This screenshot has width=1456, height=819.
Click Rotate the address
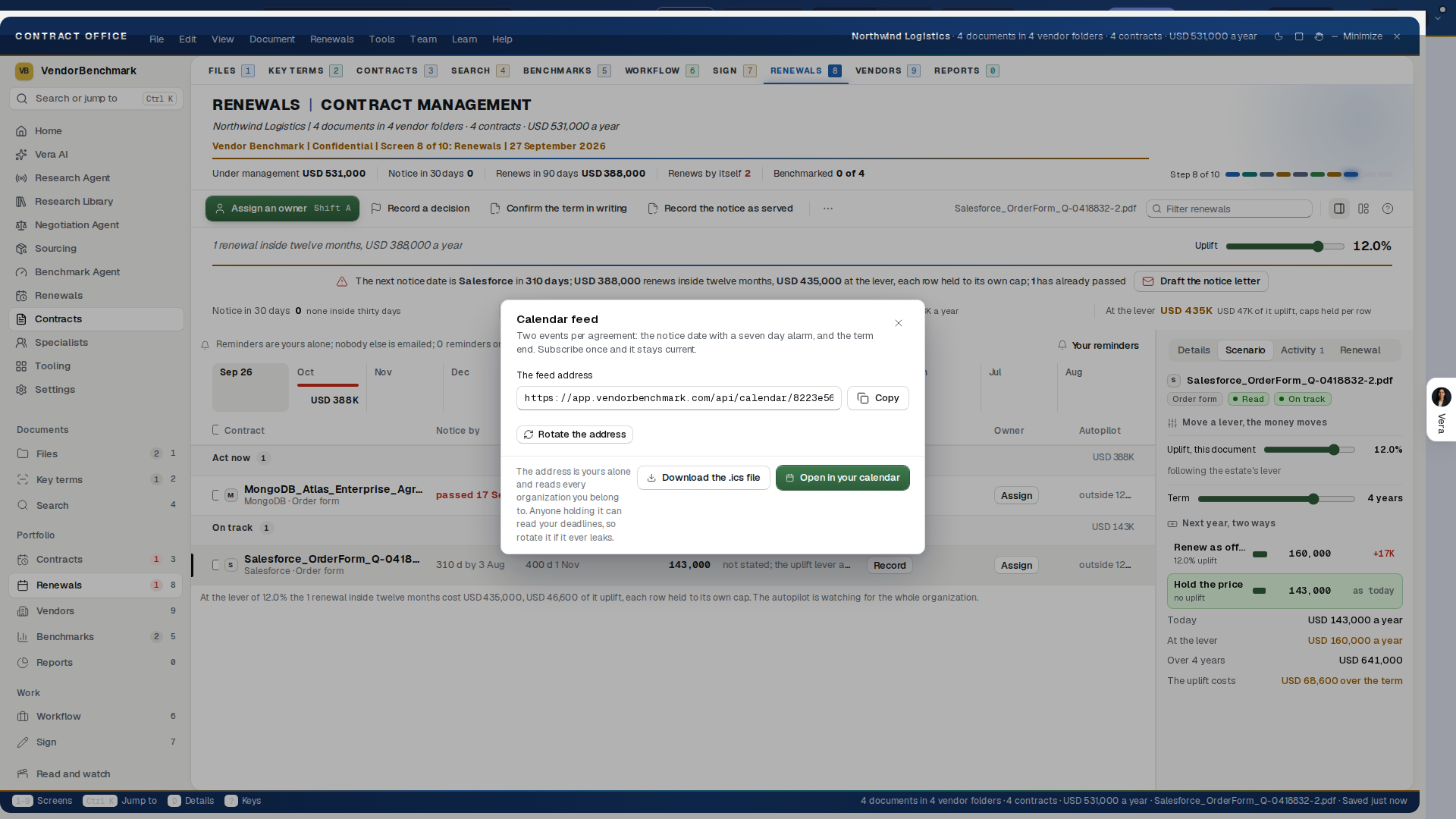[x=575, y=434]
